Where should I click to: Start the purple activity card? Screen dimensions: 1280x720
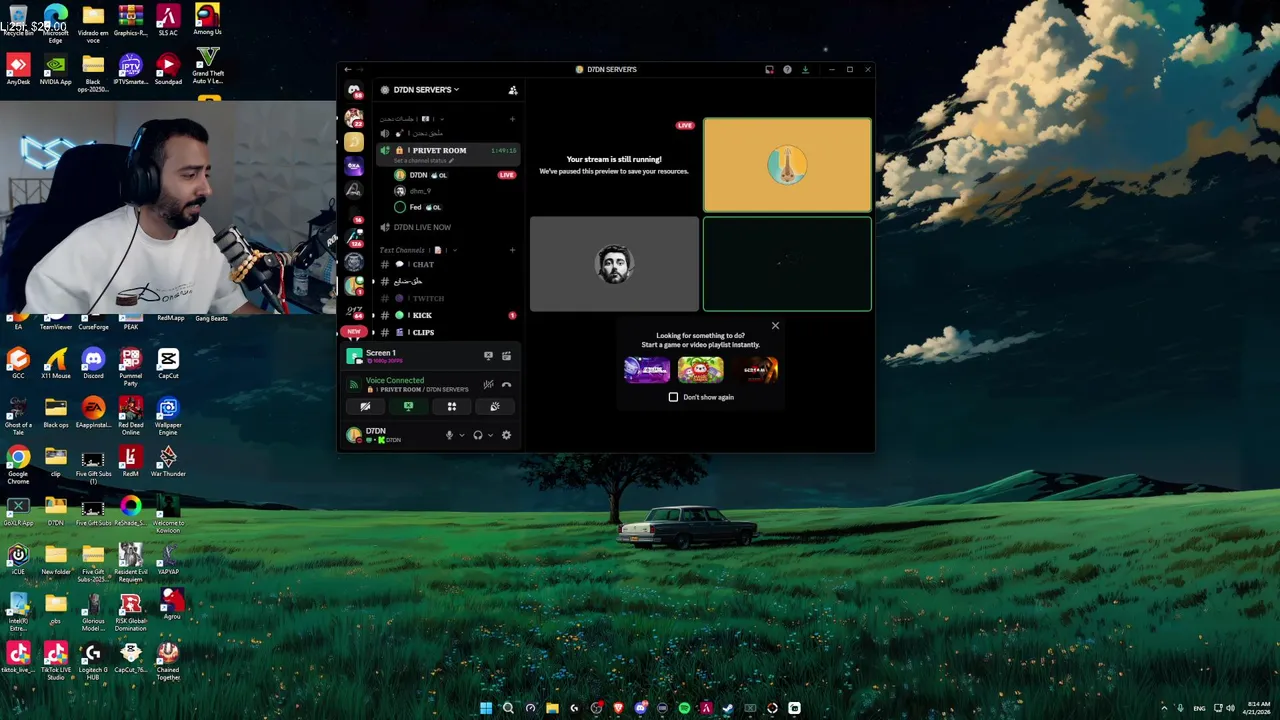click(x=647, y=370)
